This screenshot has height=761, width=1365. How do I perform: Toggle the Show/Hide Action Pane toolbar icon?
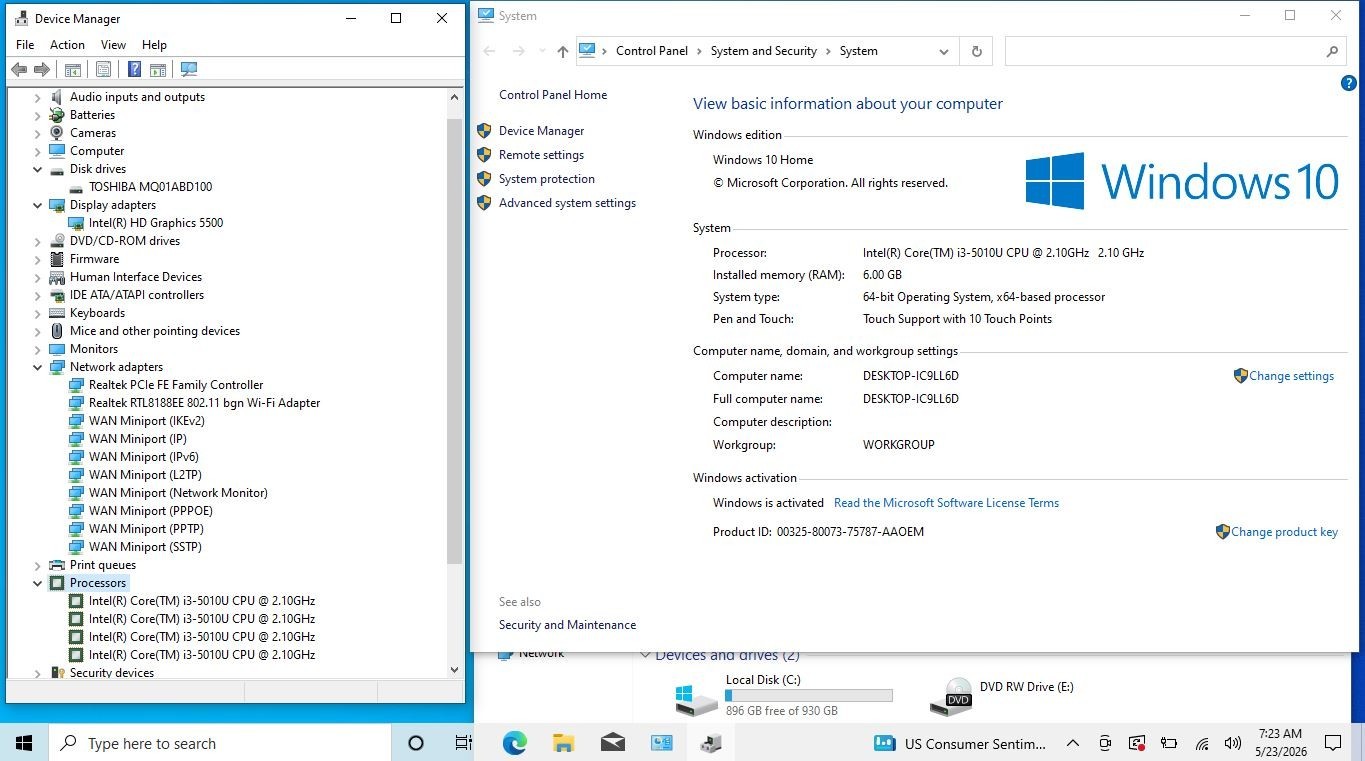[157, 69]
